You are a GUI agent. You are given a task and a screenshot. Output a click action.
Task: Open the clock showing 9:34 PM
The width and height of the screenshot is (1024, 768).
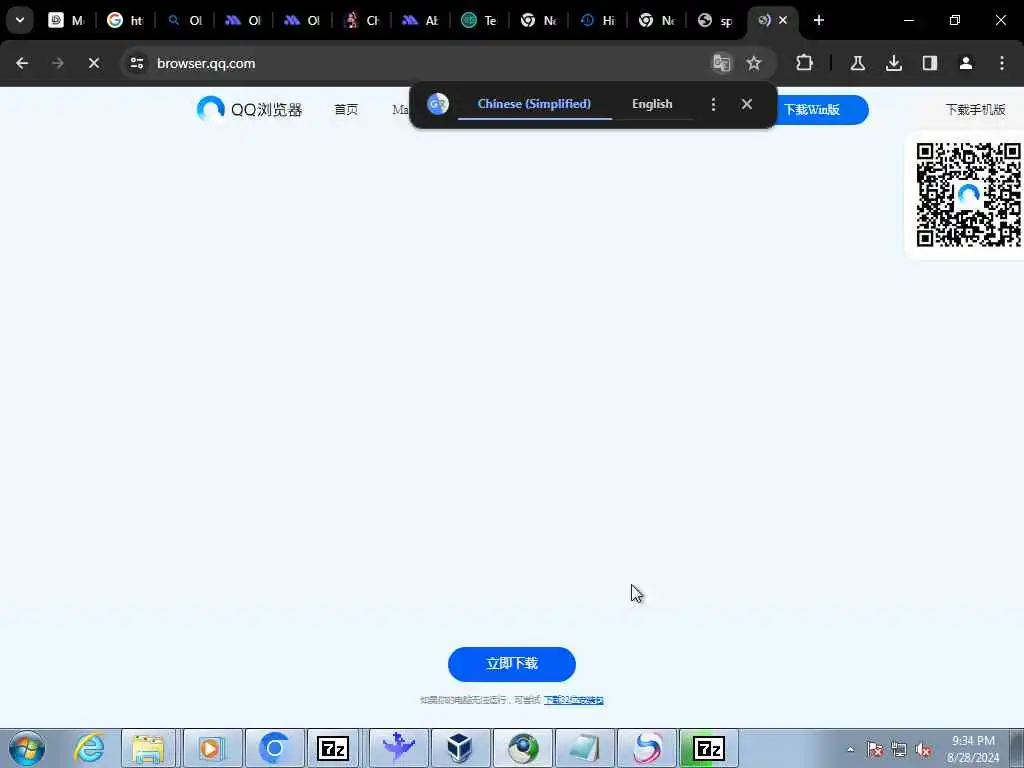(973, 749)
